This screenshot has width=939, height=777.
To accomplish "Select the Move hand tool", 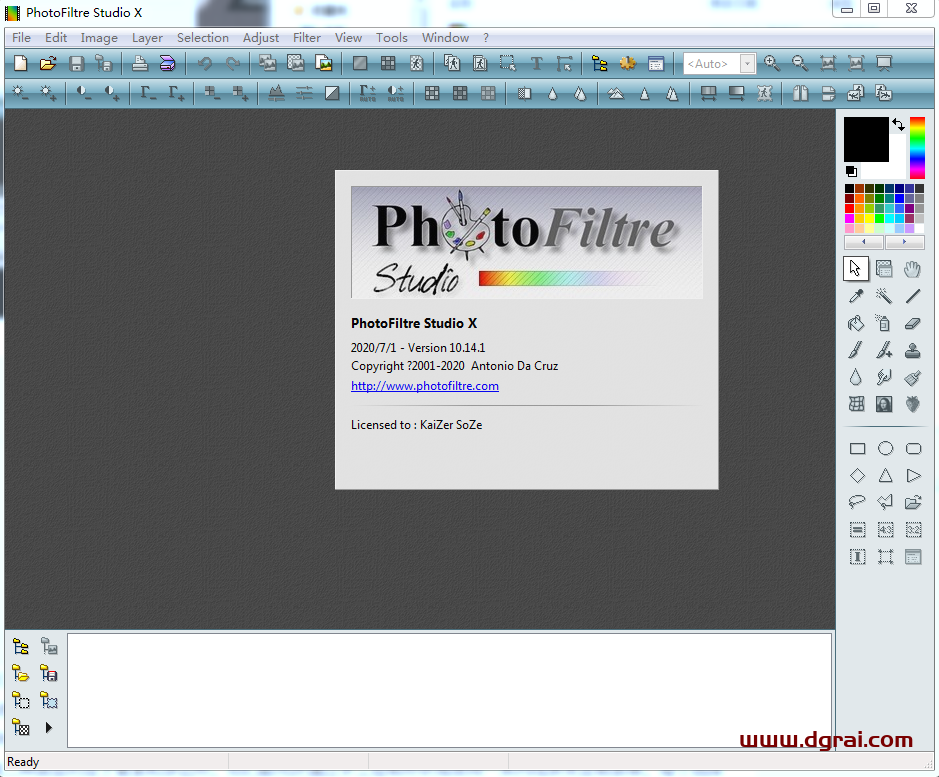I will tap(913, 269).
